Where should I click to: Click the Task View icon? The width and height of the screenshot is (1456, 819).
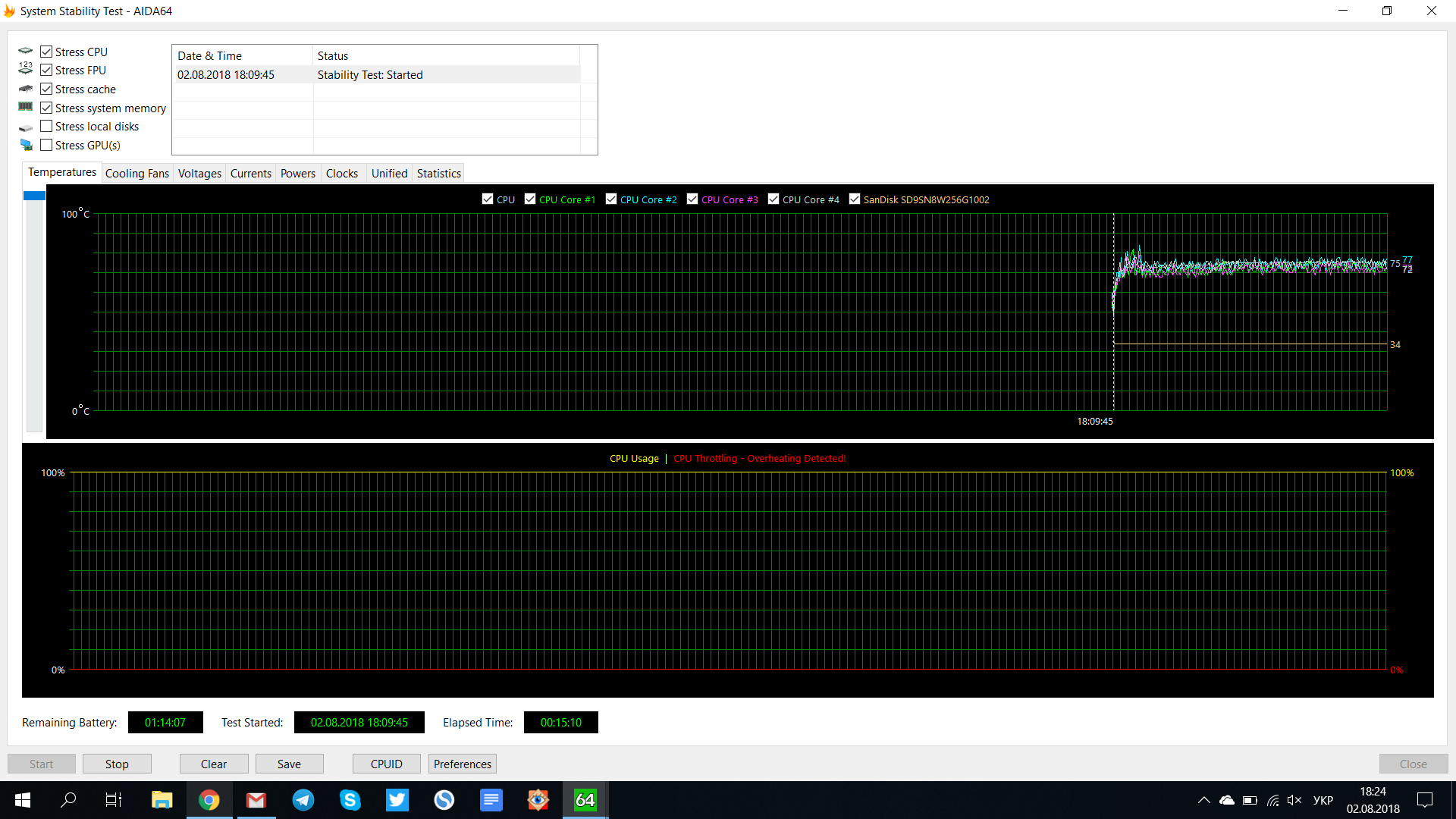click(x=114, y=800)
